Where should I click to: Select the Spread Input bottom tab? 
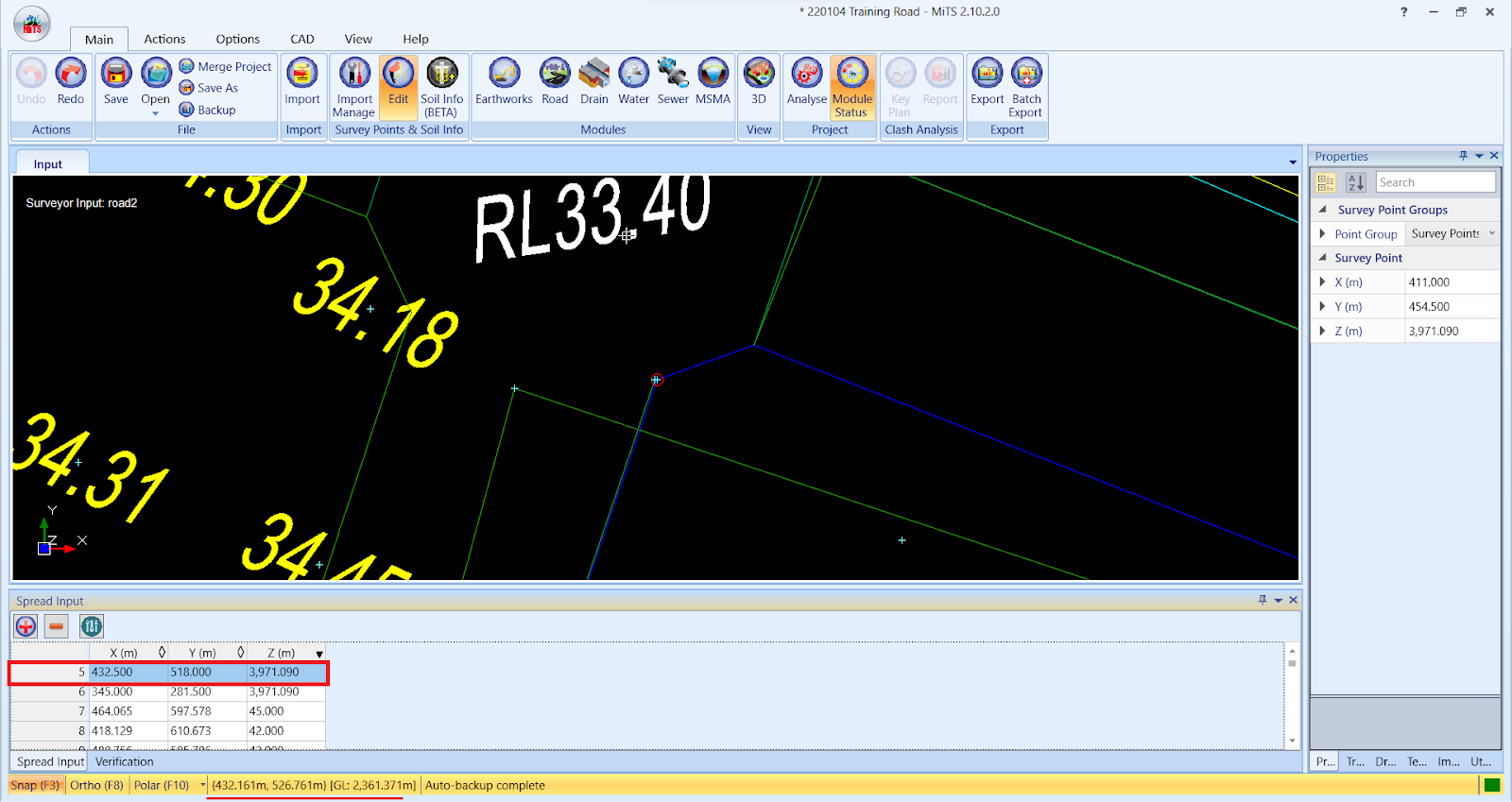tap(50, 761)
